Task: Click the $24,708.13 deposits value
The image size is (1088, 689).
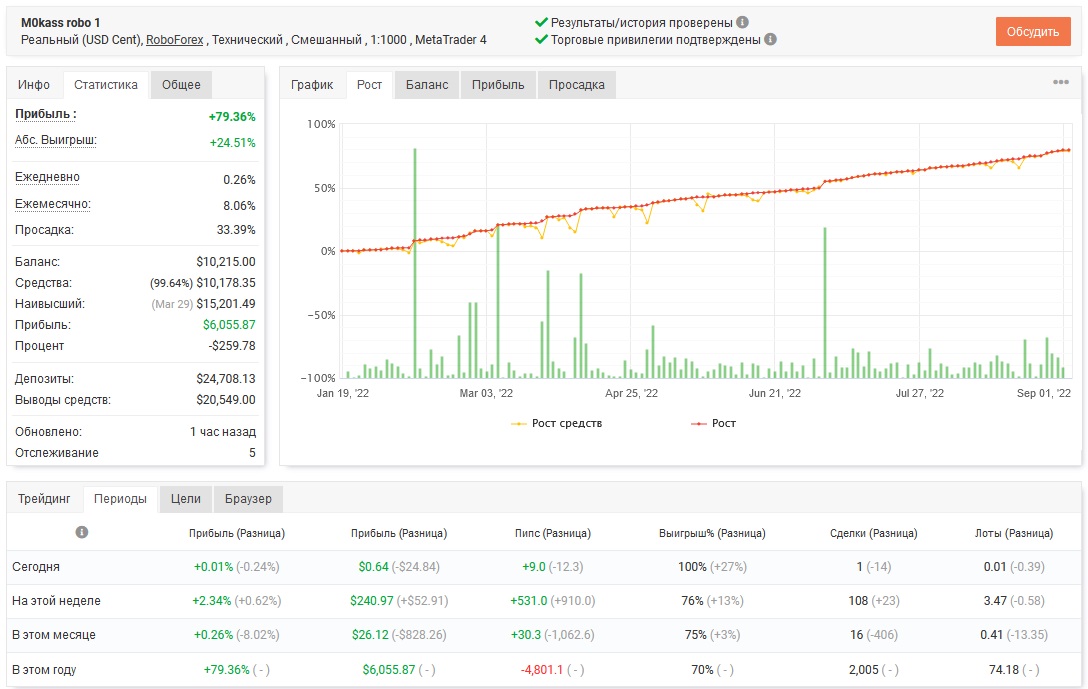Action: tap(226, 379)
